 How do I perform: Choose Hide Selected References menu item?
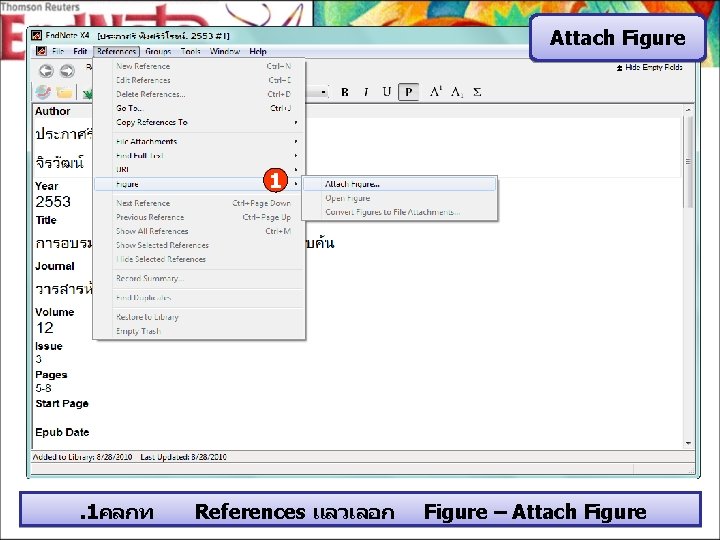pos(199,259)
